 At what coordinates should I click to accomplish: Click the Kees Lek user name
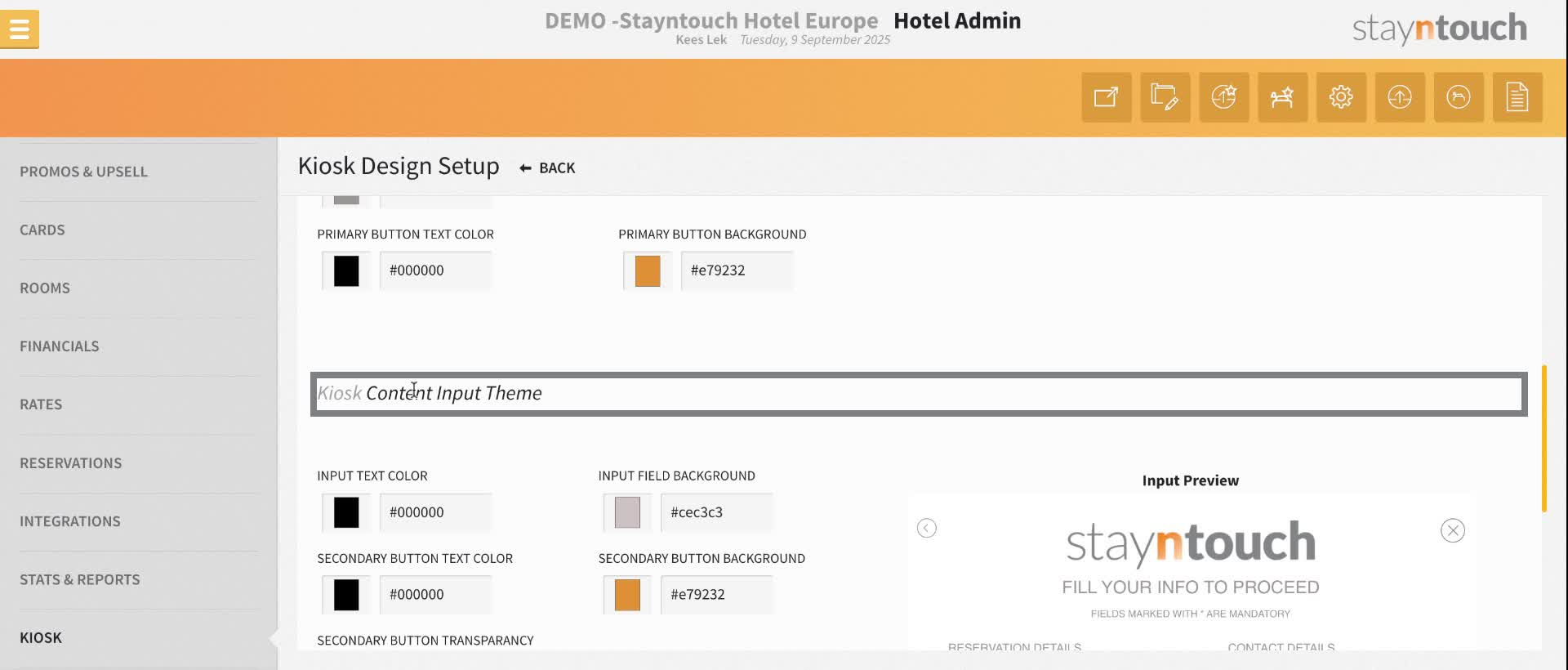pyautogui.click(x=702, y=39)
